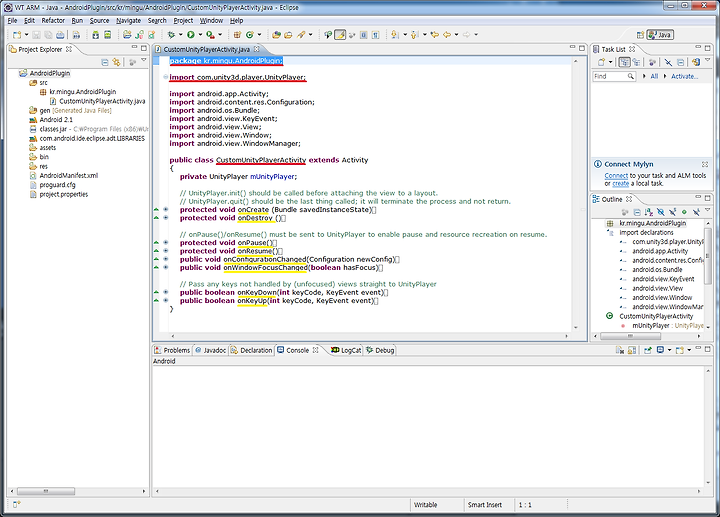
Task: Click Collapse All icon in Task List
Action: pos(681,62)
